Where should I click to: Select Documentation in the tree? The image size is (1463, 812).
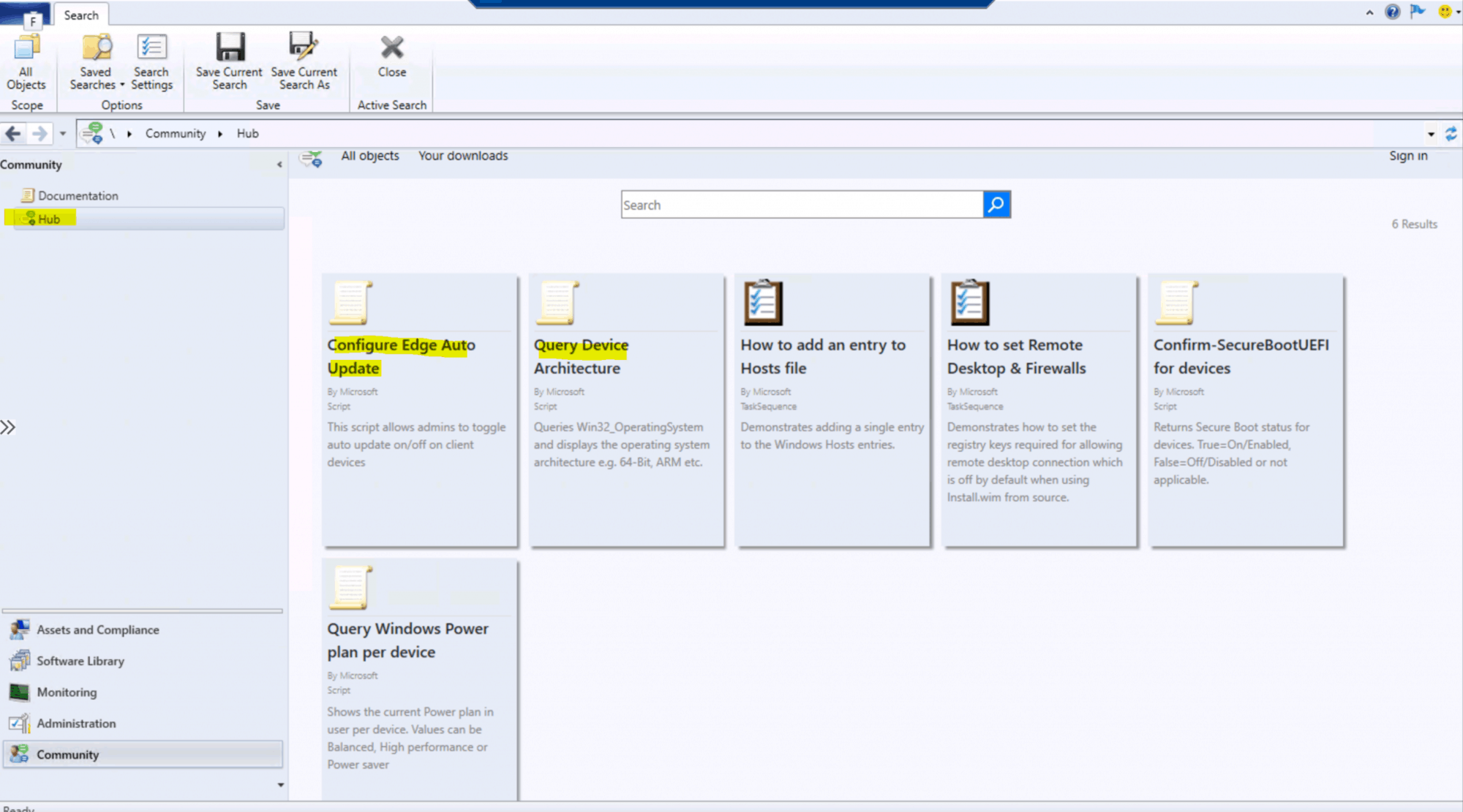tap(78, 195)
